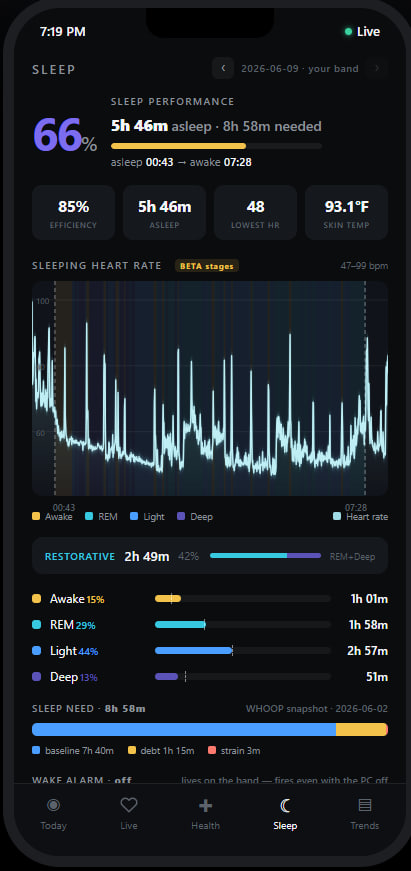
Task: Open the Today tab icon
Action: pyautogui.click(x=53, y=805)
